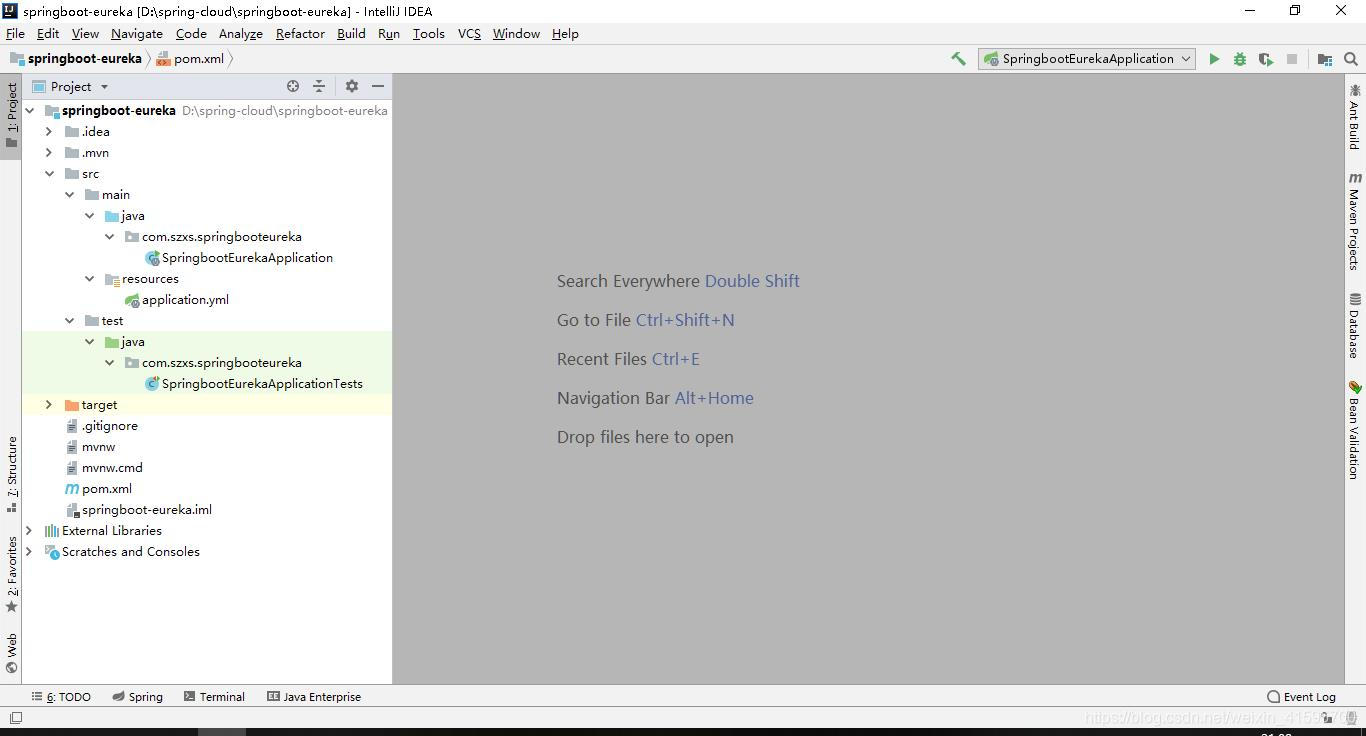Collapse the test folder
The height and width of the screenshot is (736, 1366).
click(x=69, y=321)
